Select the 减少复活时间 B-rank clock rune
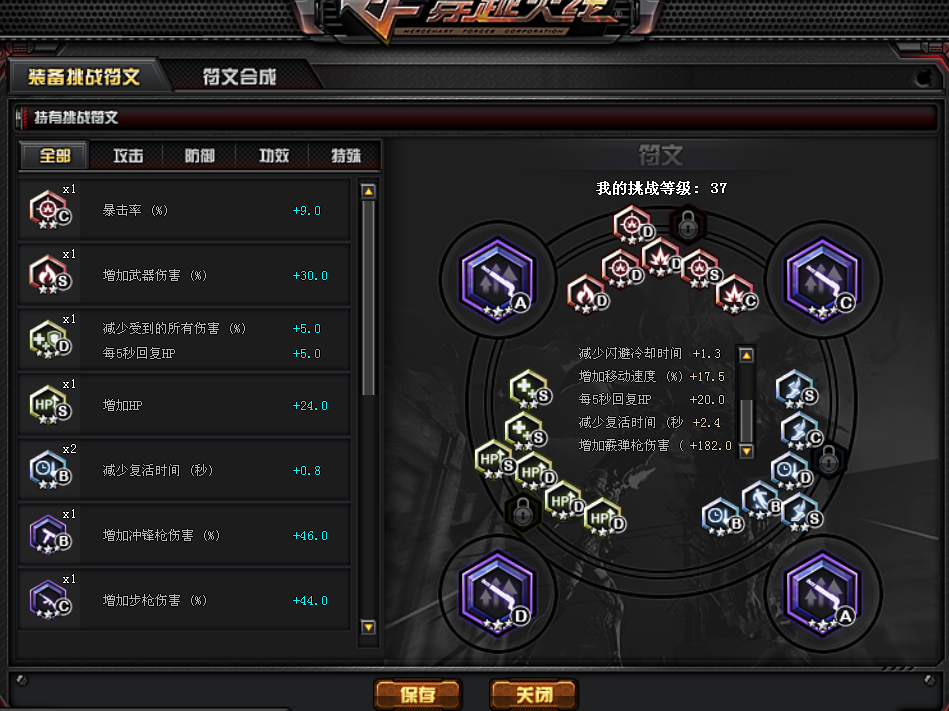Viewport: 949px width, 711px height. (50, 470)
